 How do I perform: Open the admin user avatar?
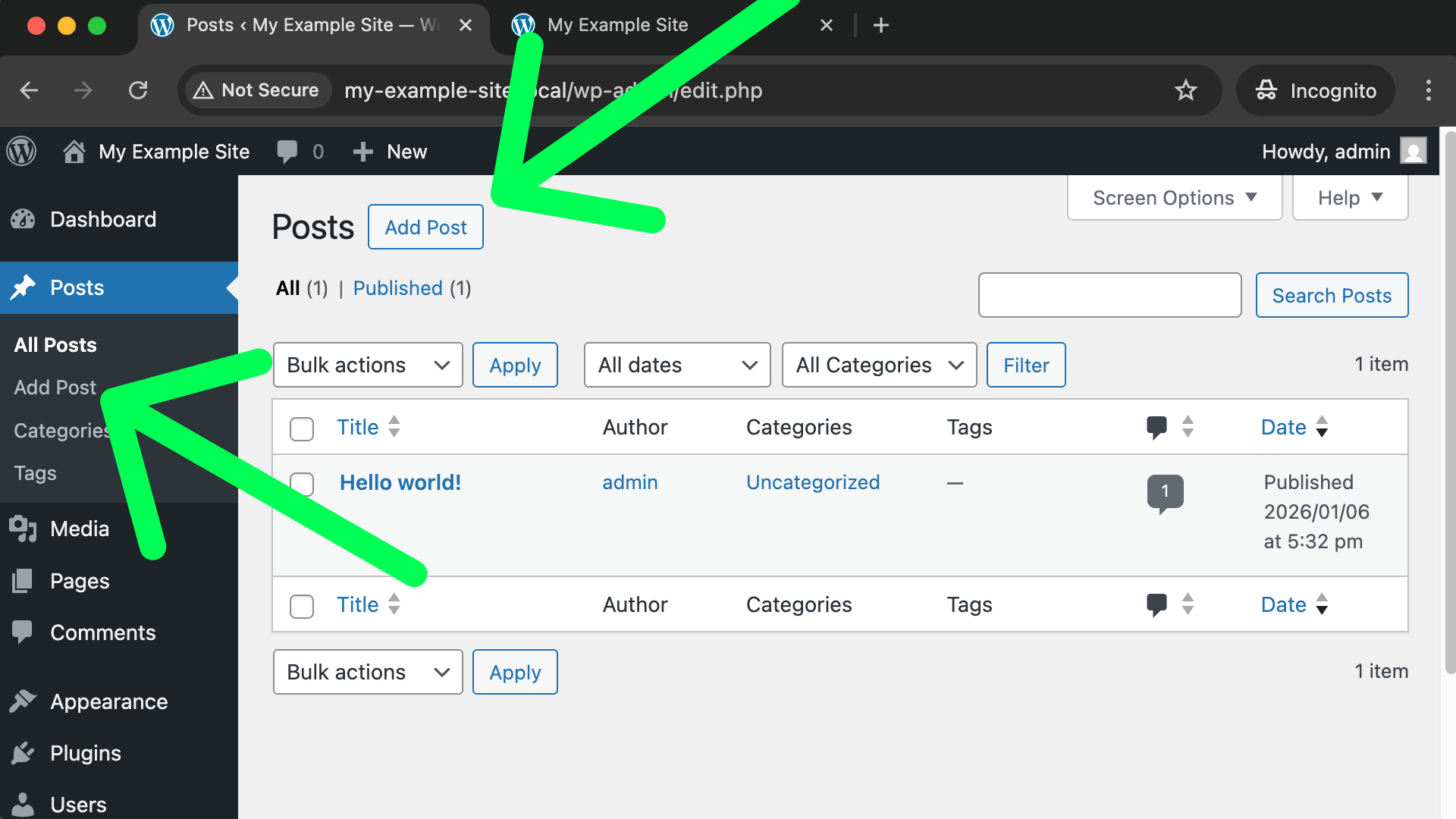(1413, 151)
